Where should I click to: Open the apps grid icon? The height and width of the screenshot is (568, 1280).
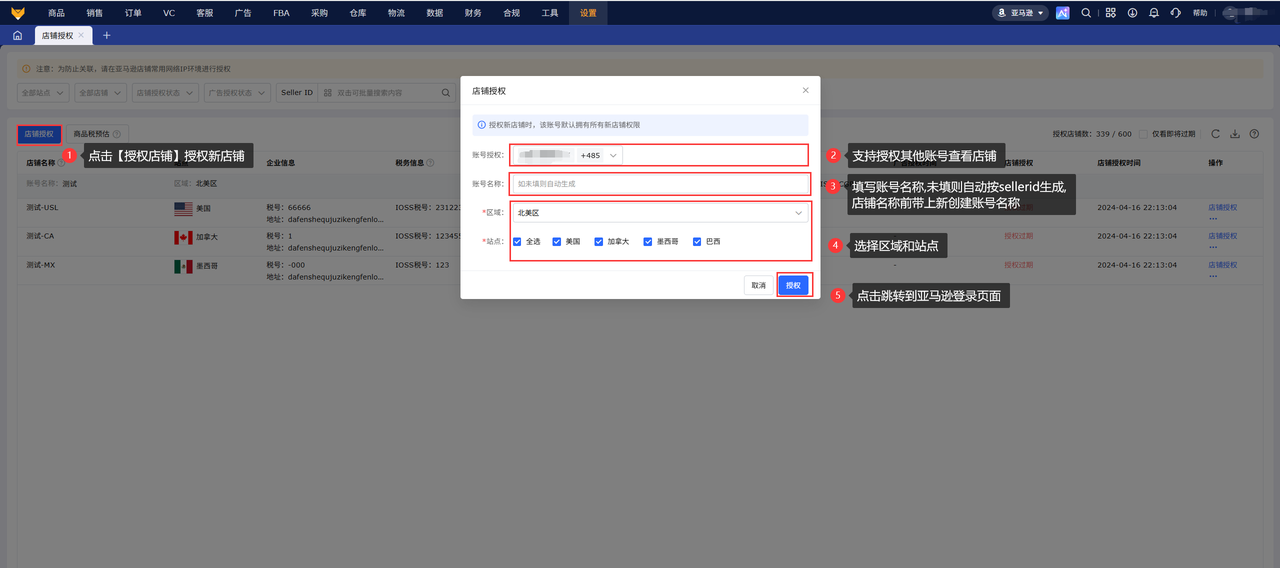click(x=1110, y=13)
